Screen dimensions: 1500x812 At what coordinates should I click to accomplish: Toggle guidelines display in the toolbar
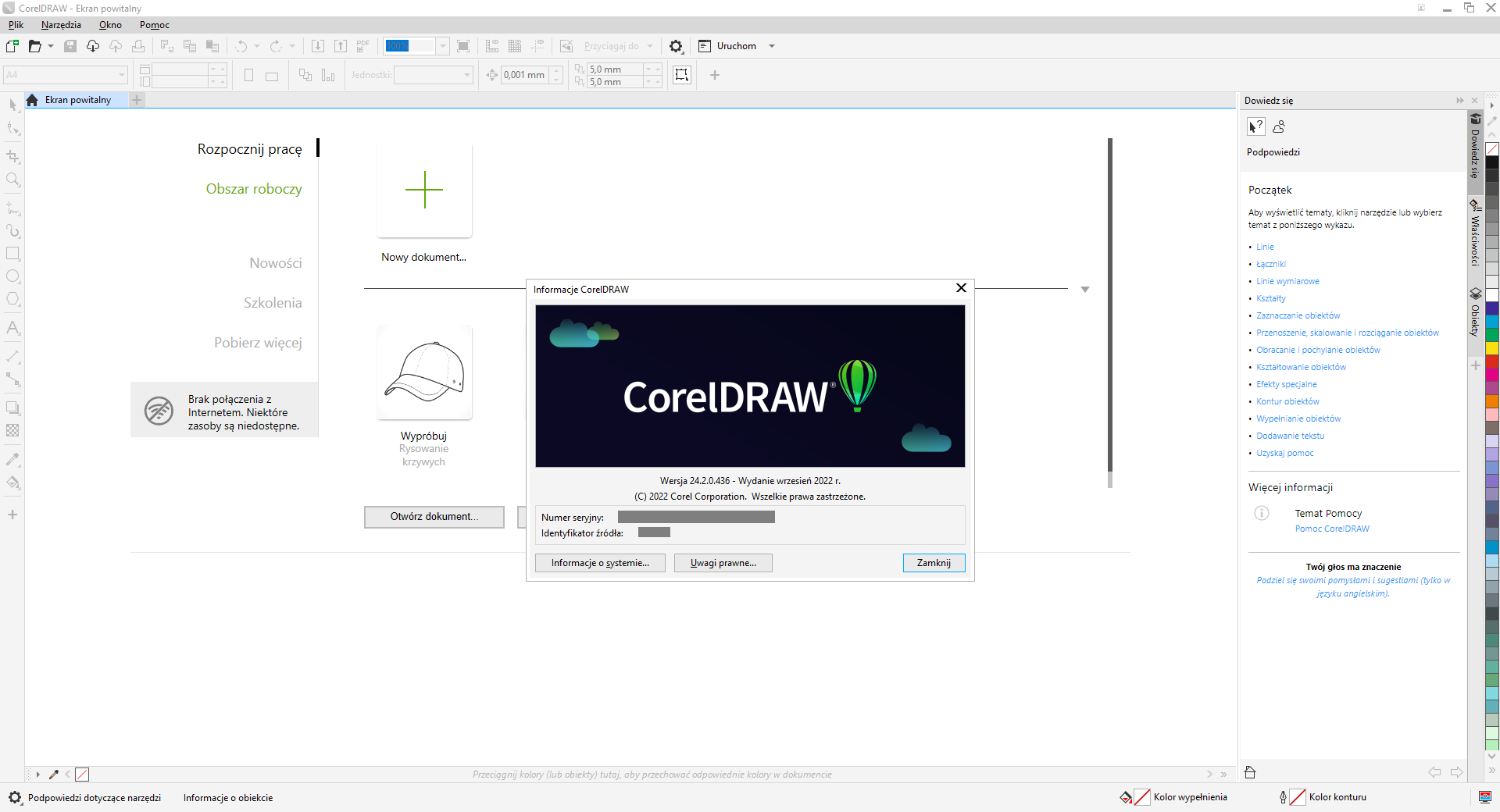click(537, 46)
